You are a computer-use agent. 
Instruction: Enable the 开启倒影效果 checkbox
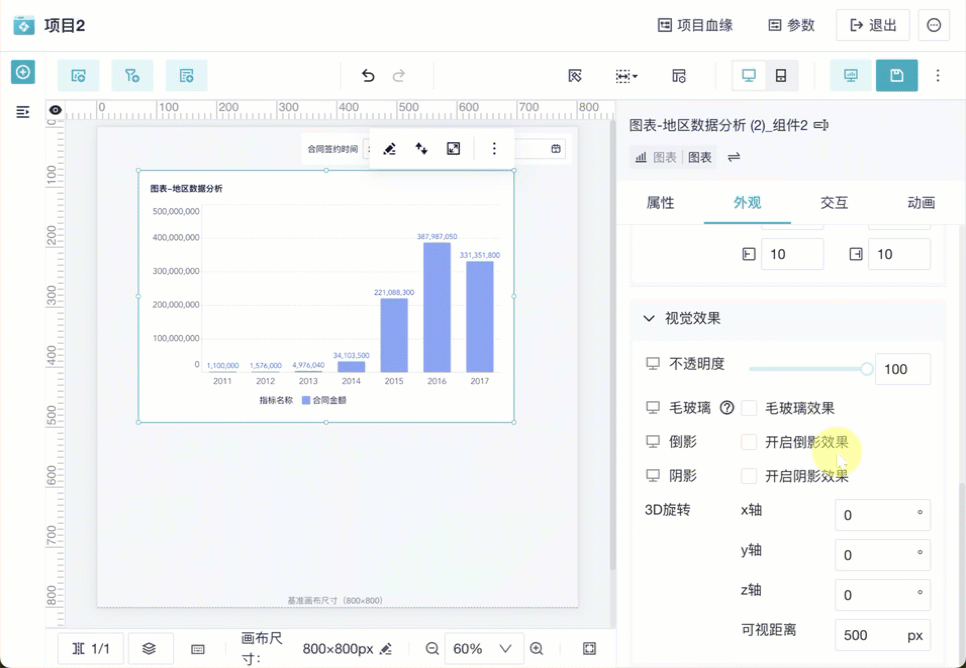pos(749,442)
